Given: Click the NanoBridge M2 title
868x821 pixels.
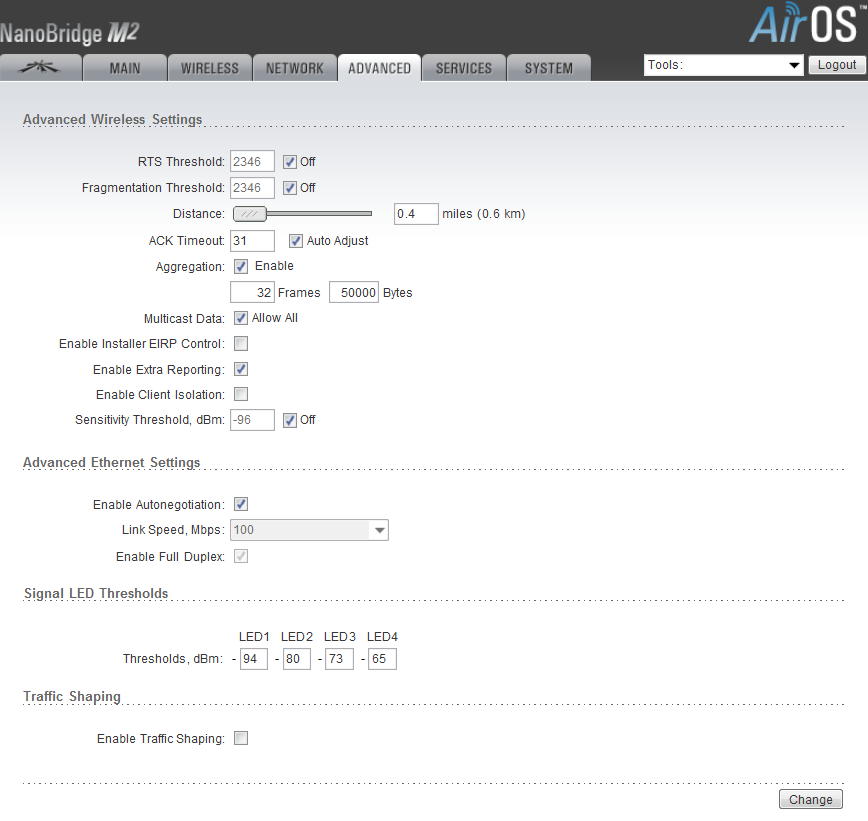Looking at the screenshot, I should [x=69, y=33].
